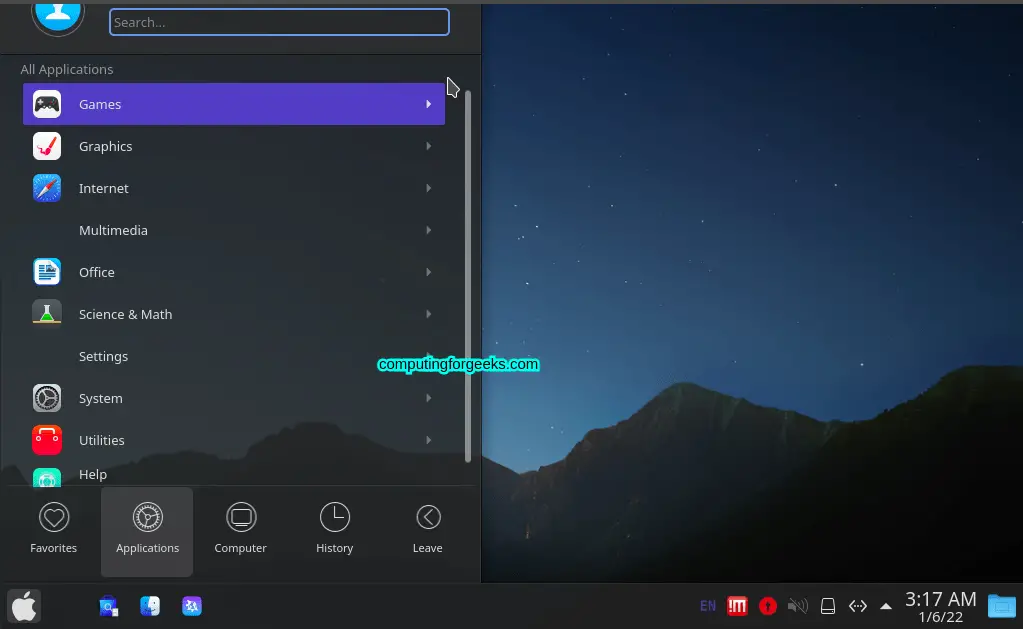Open the Science & Math category
The width and height of the screenshot is (1023, 629).
click(234, 314)
